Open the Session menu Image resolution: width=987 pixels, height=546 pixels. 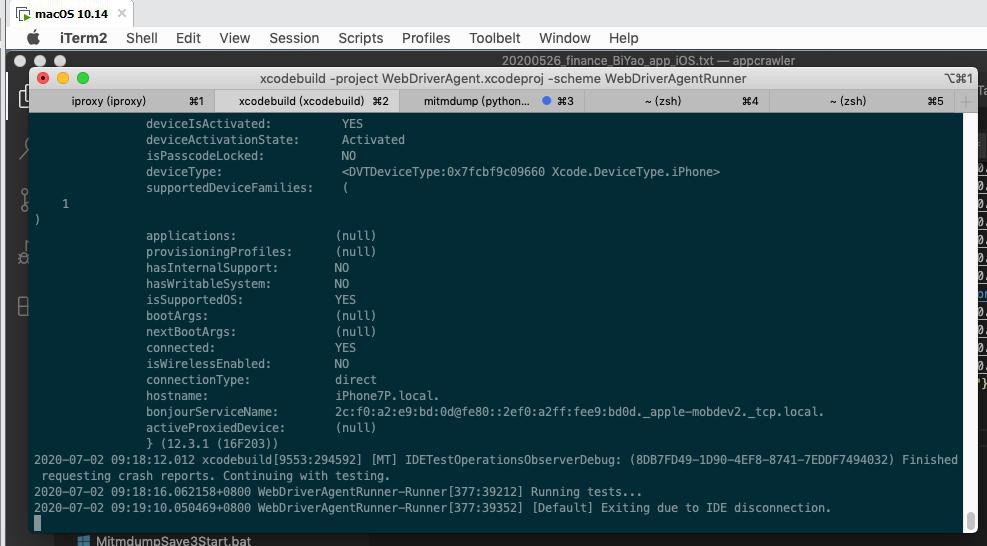click(x=294, y=38)
